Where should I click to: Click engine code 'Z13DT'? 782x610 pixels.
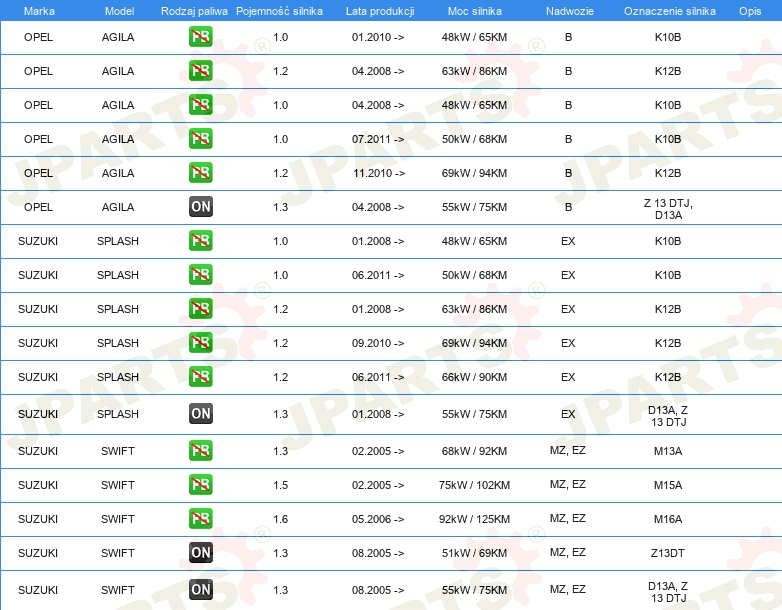click(668, 553)
